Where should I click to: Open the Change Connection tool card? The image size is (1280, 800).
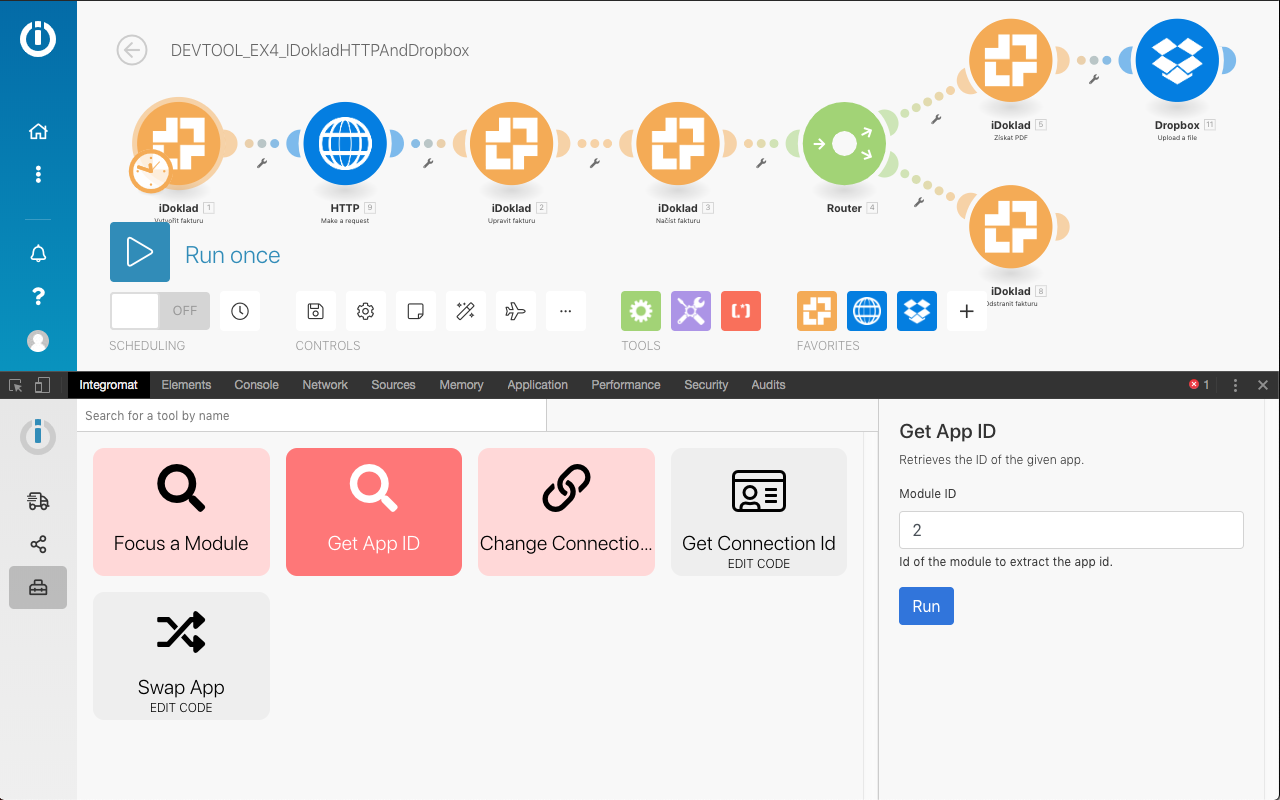pyautogui.click(x=566, y=512)
